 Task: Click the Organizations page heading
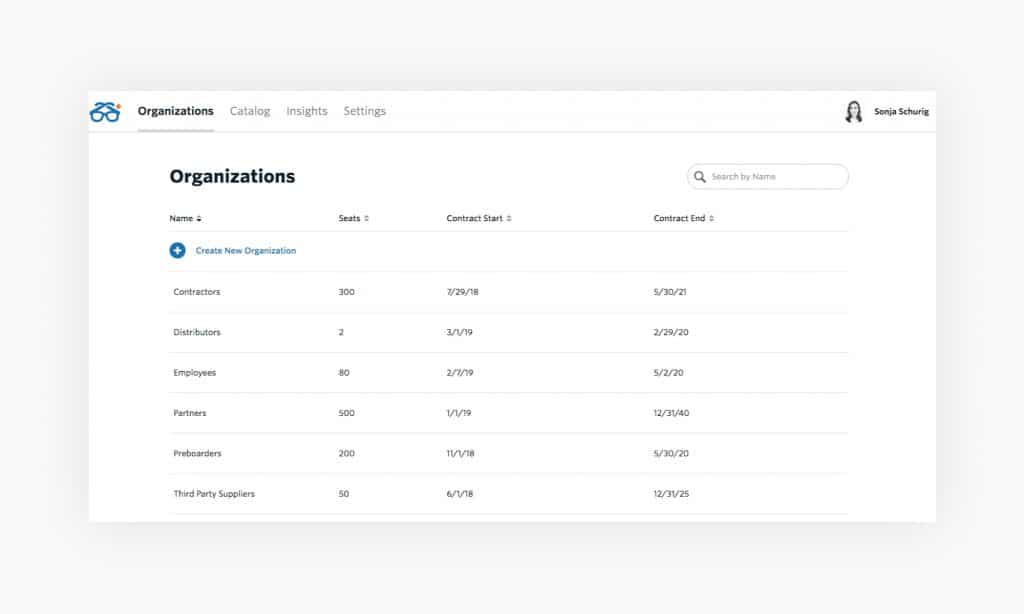[x=232, y=176]
